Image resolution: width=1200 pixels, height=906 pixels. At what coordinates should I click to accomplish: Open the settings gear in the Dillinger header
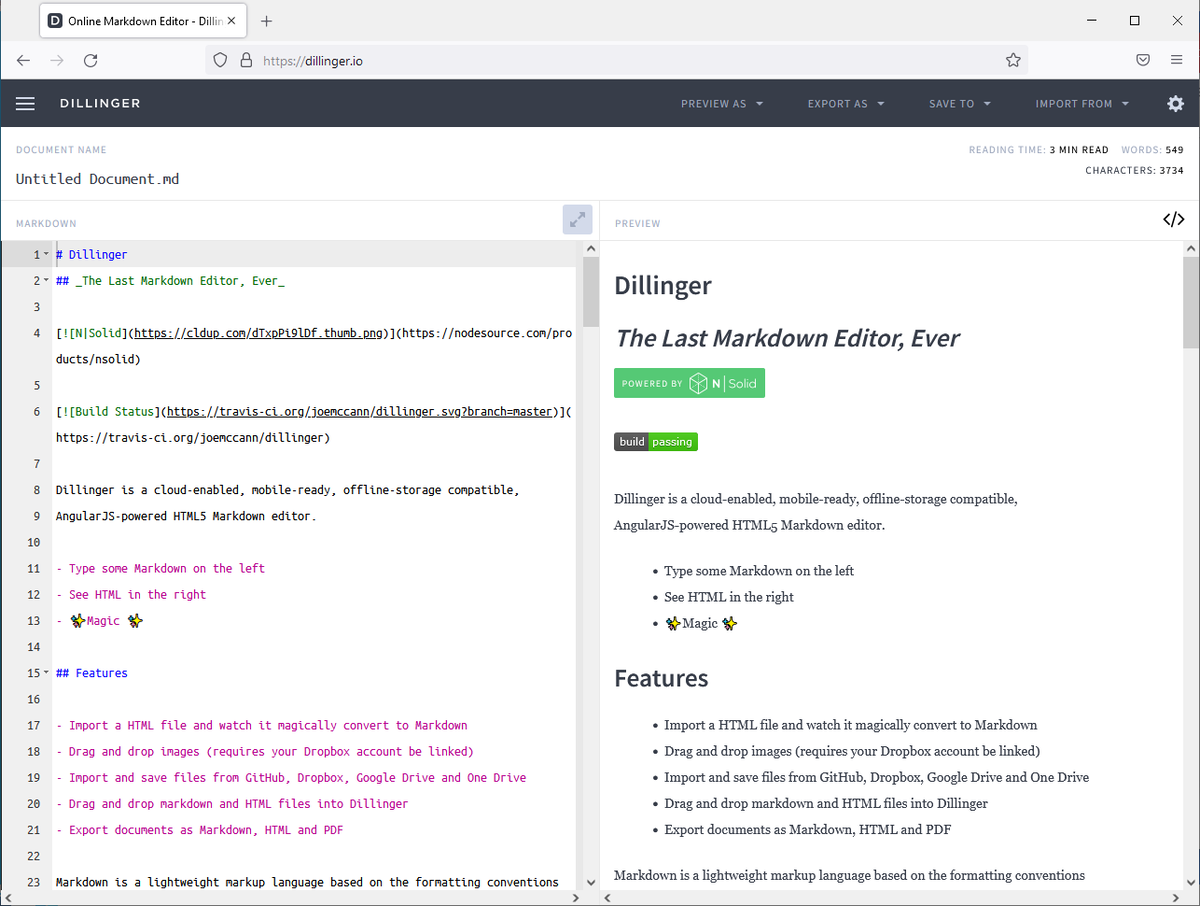(1175, 104)
